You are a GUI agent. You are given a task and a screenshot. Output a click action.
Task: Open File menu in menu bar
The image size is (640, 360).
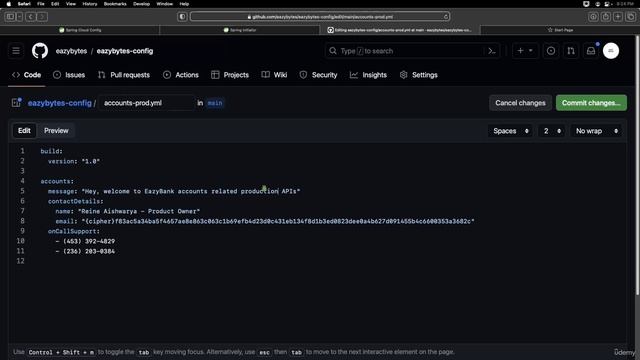click(41, 4)
